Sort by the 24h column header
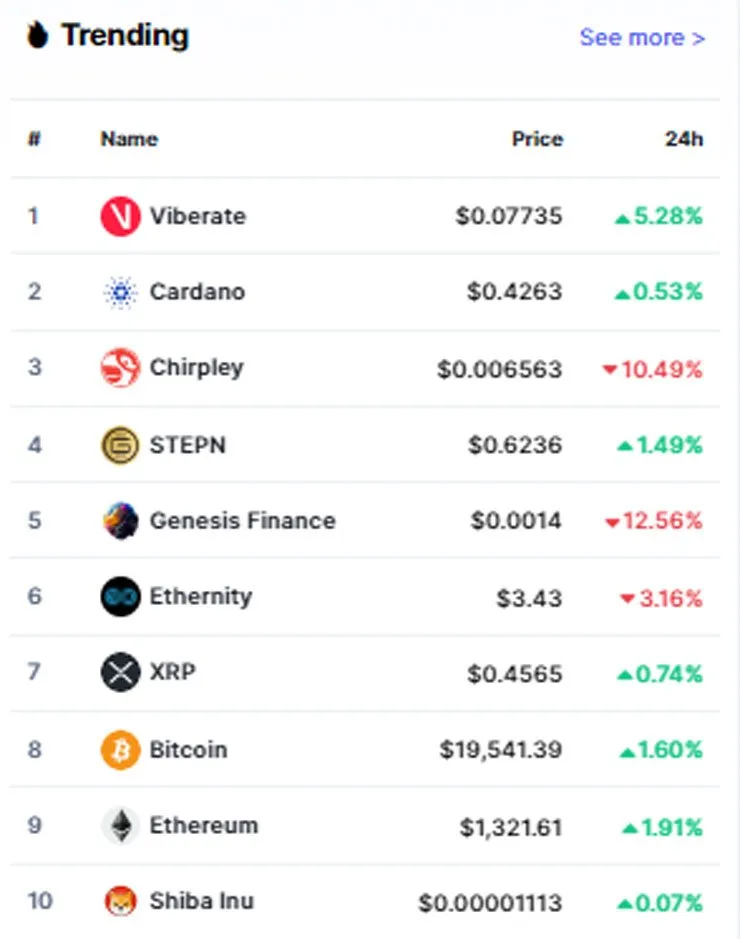Screen dimensions: 740x939 (x=684, y=139)
